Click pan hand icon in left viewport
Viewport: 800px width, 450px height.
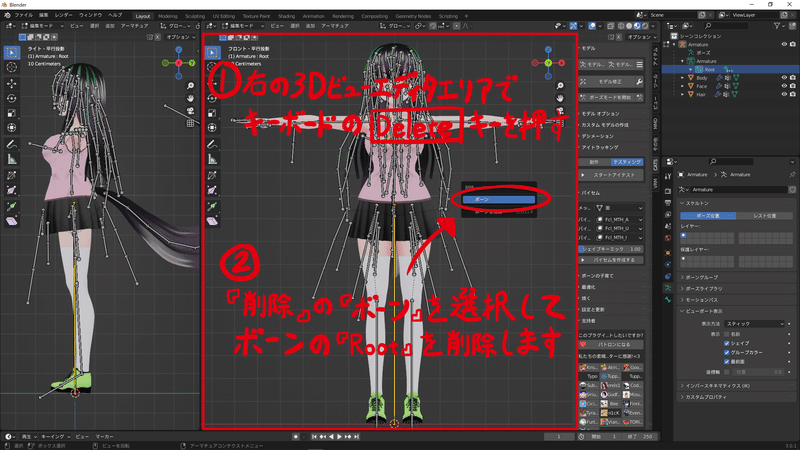click(190, 98)
